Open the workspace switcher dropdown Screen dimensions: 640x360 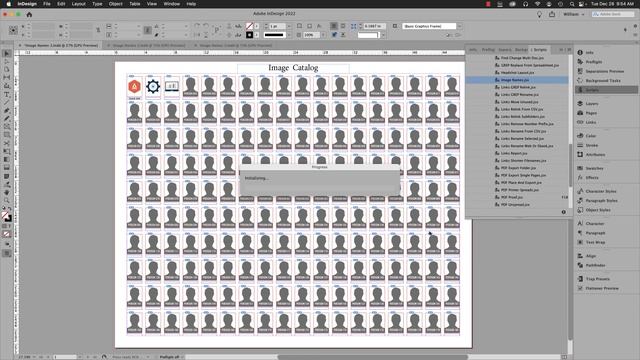click(x=573, y=14)
